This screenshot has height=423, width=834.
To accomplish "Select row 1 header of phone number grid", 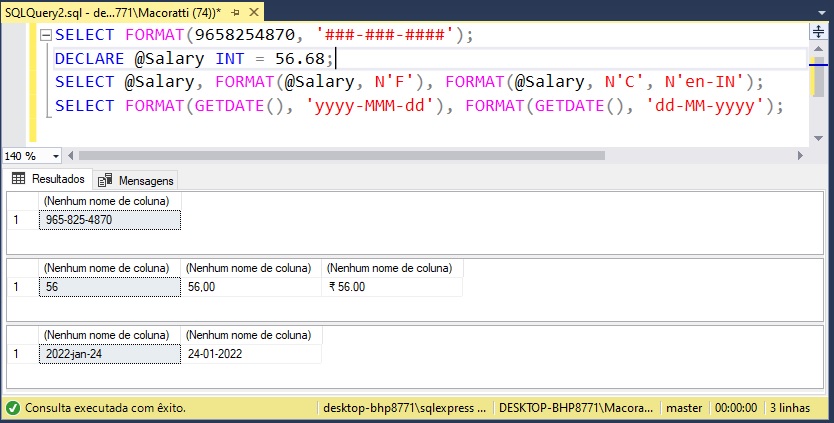I will click(x=22, y=220).
